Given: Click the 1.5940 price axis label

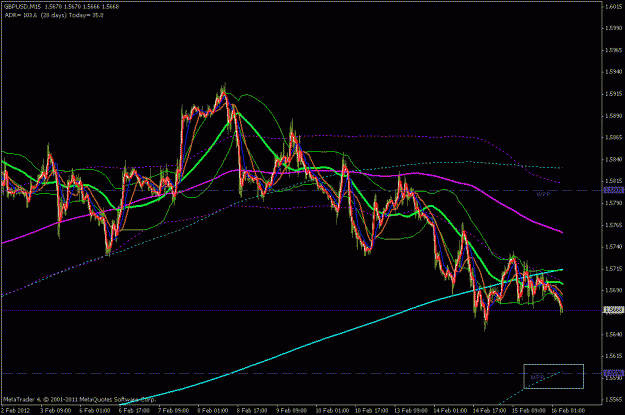Looking at the screenshot, I should coord(613,72).
